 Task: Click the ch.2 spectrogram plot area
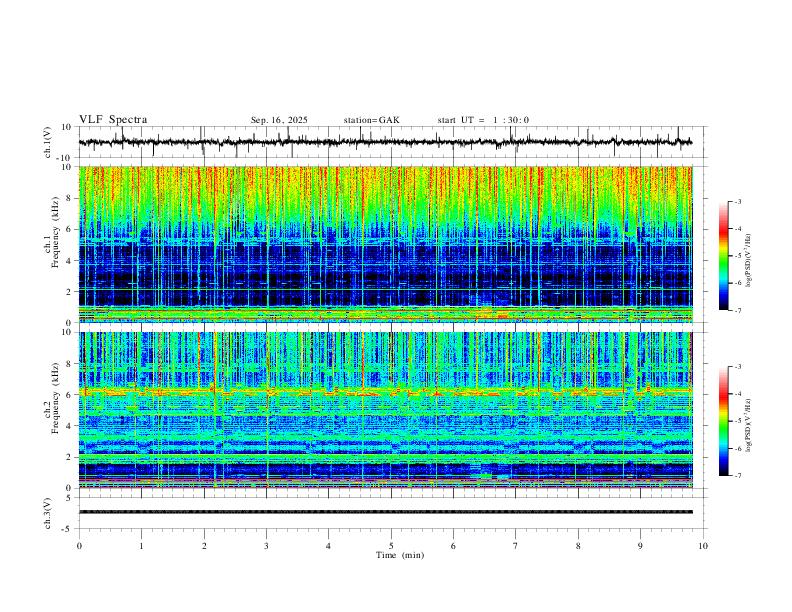[x=385, y=410]
